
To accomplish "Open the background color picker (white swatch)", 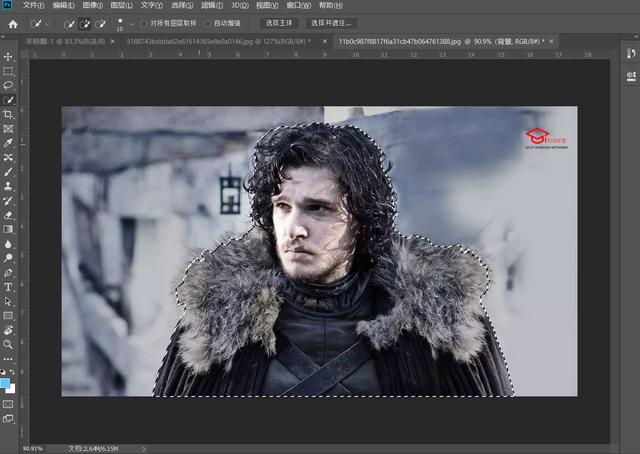I will [x=12, y=389].
